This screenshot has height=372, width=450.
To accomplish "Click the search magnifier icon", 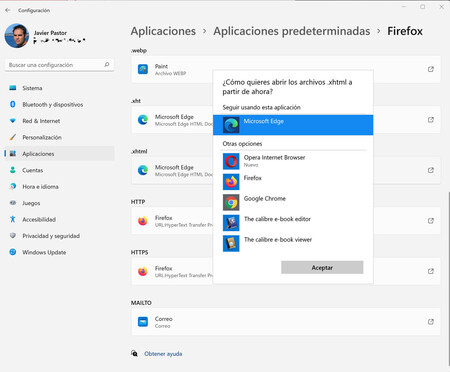I will click(107, 65).
